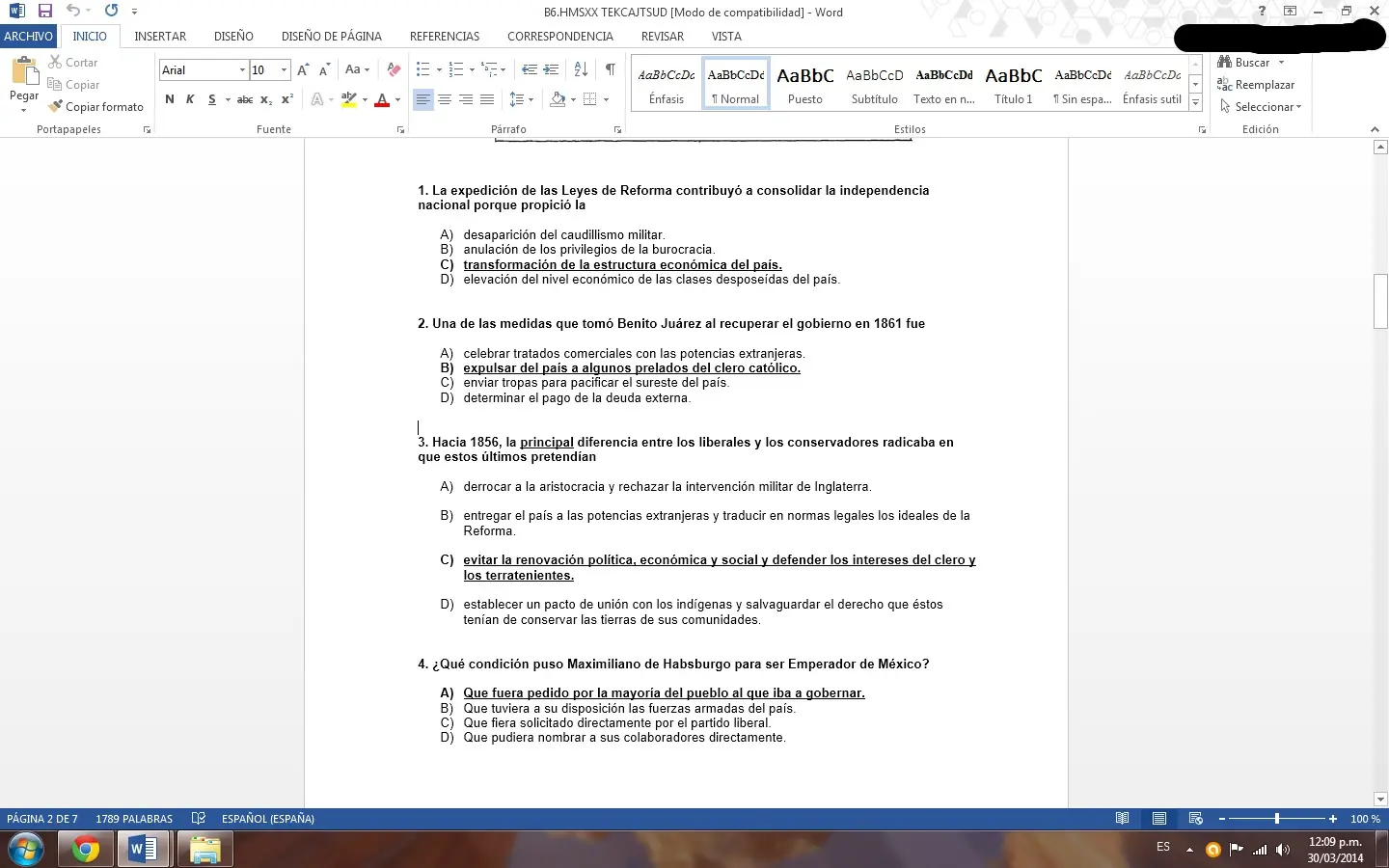Viewport: 1389px width, 868px height.
Task: Toggle italic (K) formatting
Action: [190, 99]
